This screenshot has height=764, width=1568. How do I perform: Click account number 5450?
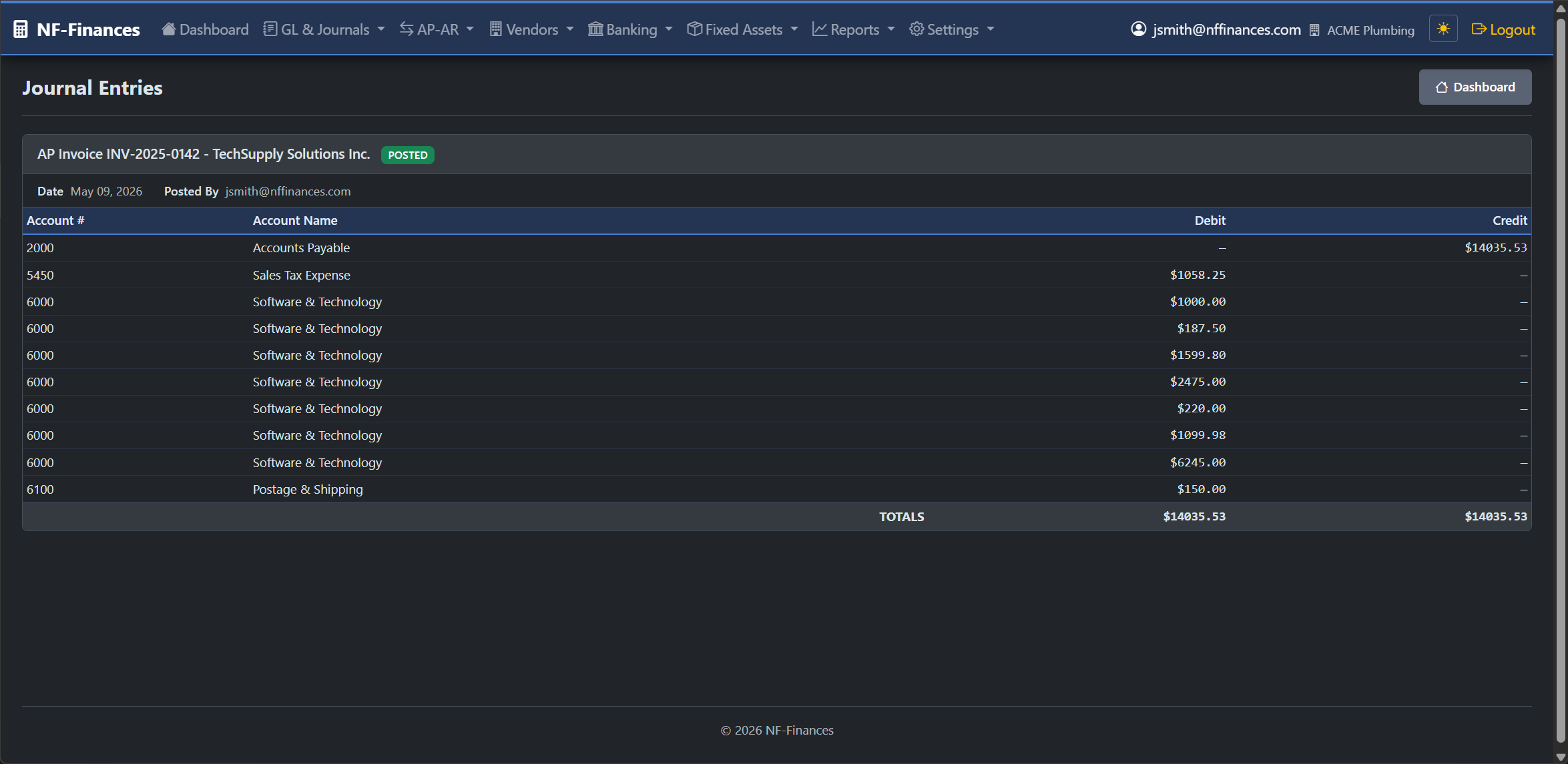click(40, 275)
